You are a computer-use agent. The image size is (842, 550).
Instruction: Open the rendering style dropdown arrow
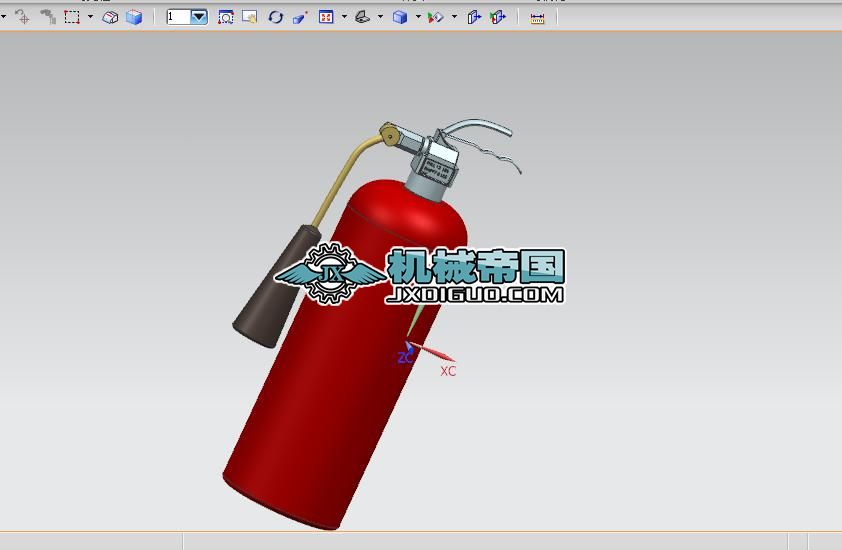418,17
